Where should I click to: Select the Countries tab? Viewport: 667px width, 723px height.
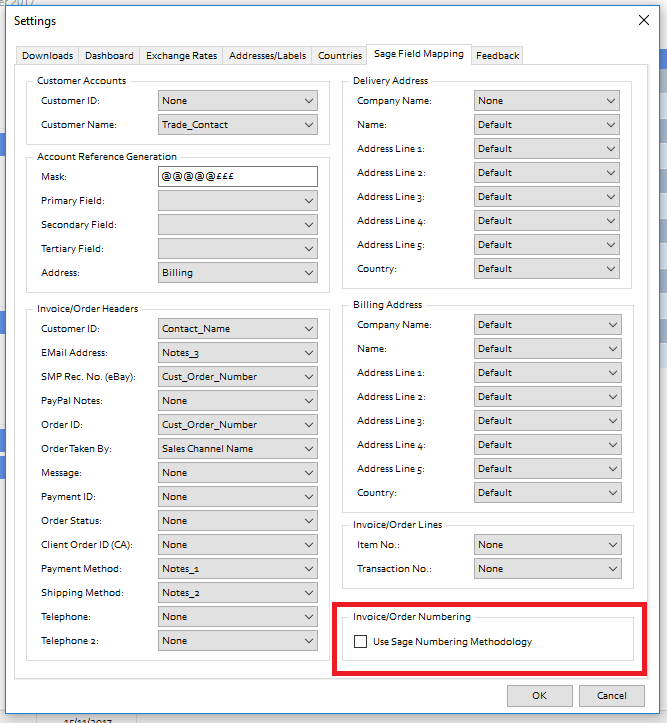coord(340,55)
